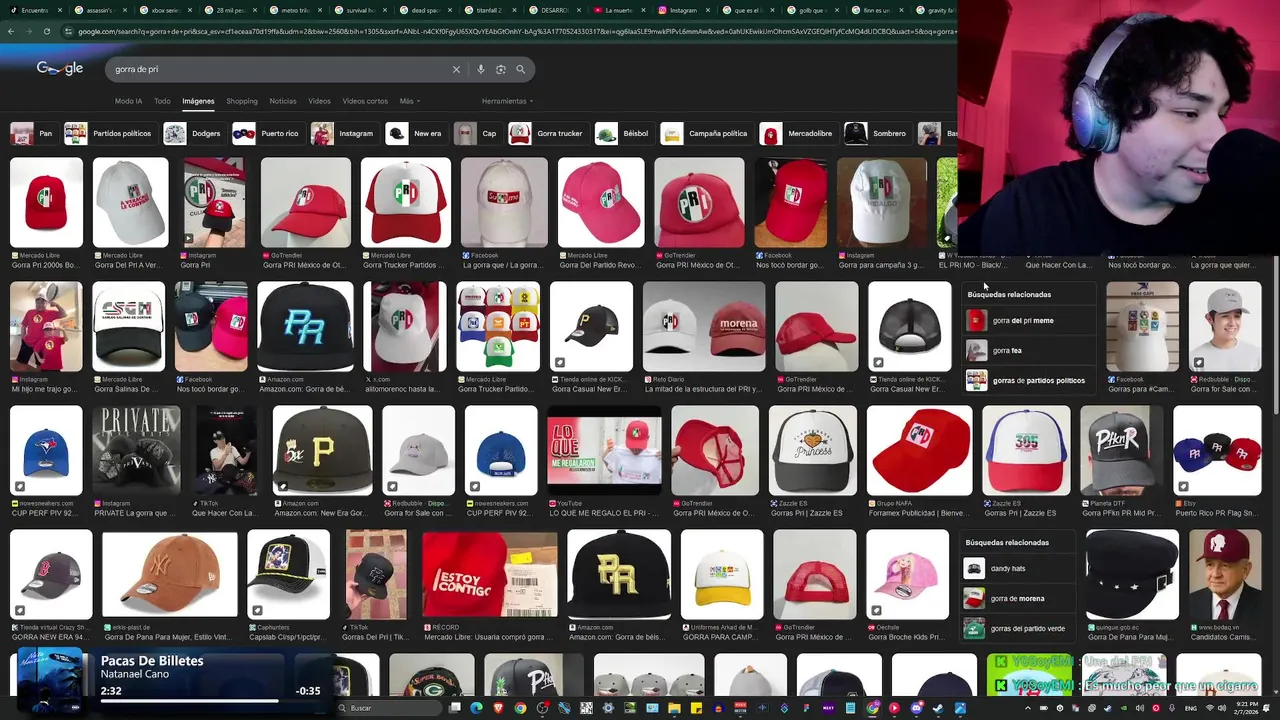Viewport: 1280px width, 720px height.
Task: Open related search 'dandy hats'
Action: (x=1018, y=569)
